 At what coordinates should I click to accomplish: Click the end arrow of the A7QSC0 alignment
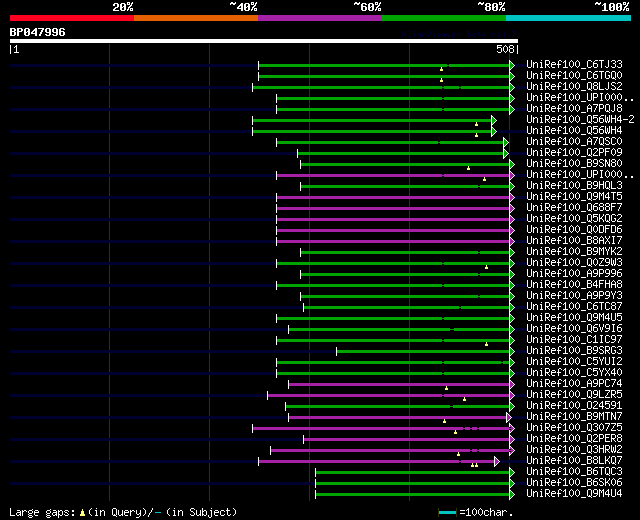click(x=506, y=142)
